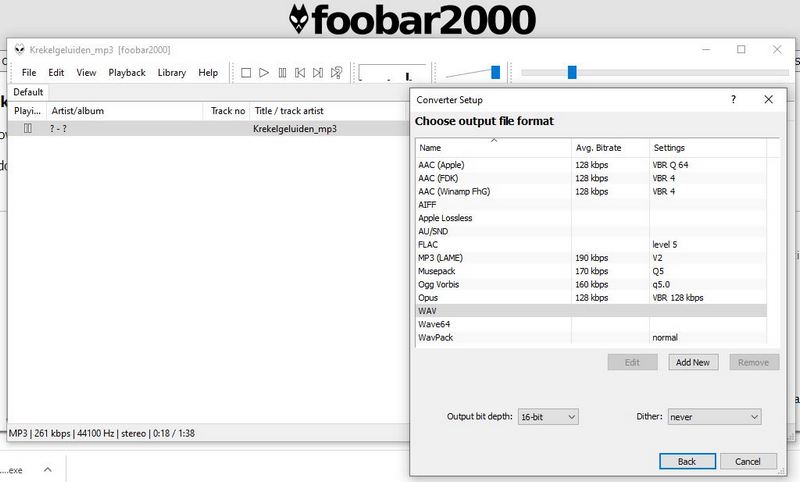Click the Artist/album column header
800x482 pixels.
124,111
